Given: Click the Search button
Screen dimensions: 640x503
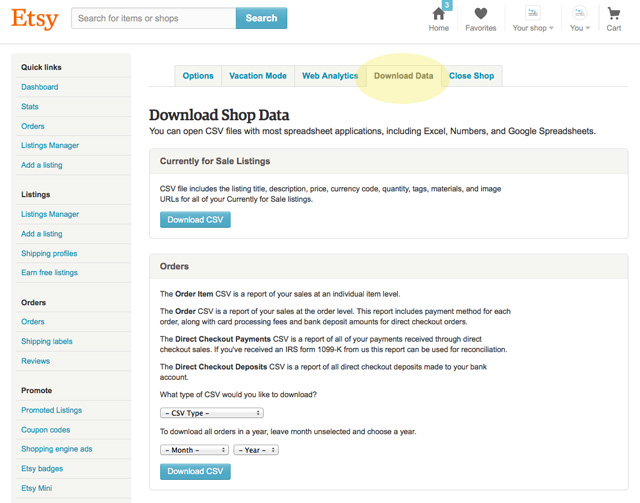Looking at the screenshot, I should pos(261,18).
